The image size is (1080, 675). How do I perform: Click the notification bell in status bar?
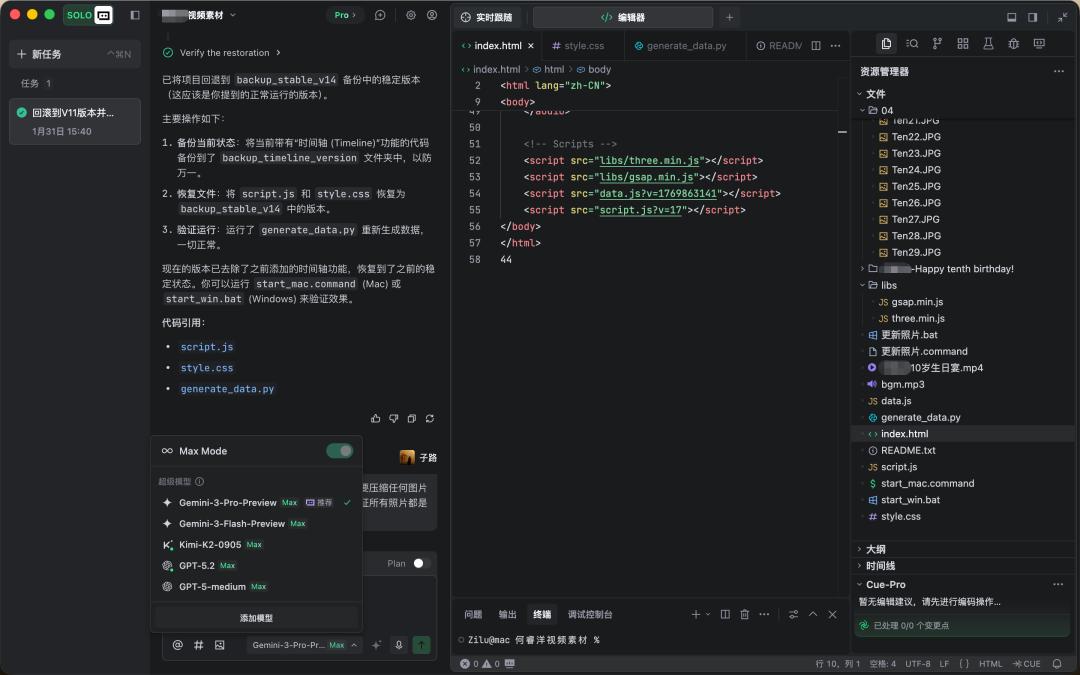(x=1057, y=664)
